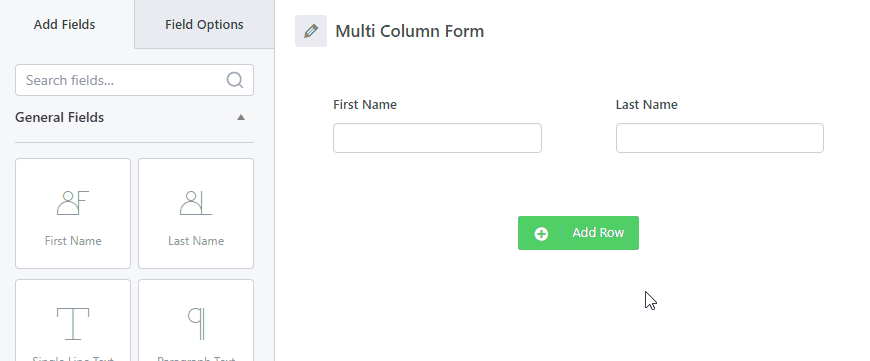The image size is (870, 361).
Task: Select the First Name form label
Action: 365,104
